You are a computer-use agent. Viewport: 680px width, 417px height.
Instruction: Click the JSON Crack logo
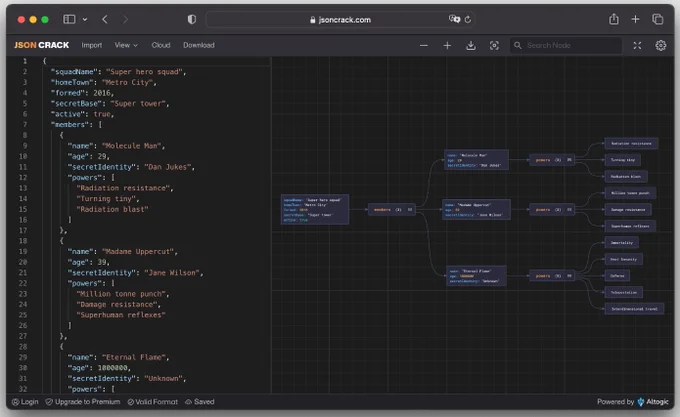point(42,45)
